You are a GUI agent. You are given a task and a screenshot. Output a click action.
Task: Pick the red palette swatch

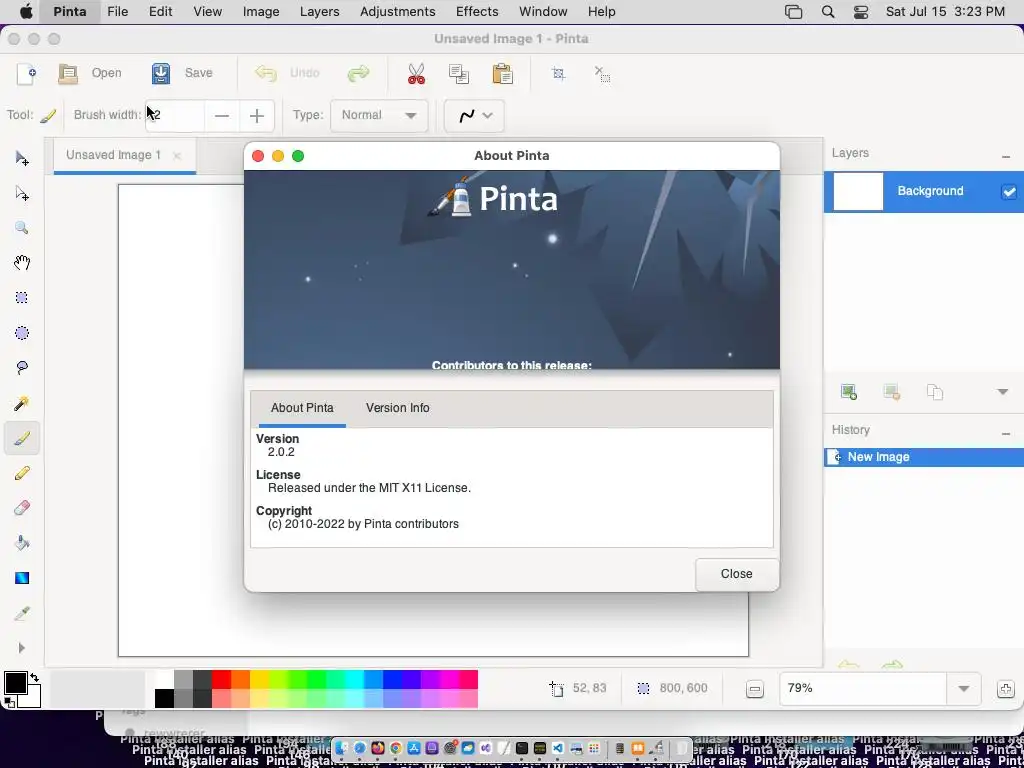[221, 680]
